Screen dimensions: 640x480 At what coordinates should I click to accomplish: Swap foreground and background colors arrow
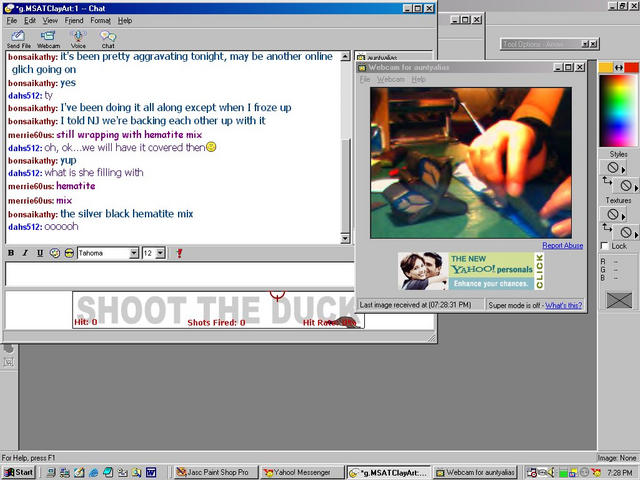point(619,68)
